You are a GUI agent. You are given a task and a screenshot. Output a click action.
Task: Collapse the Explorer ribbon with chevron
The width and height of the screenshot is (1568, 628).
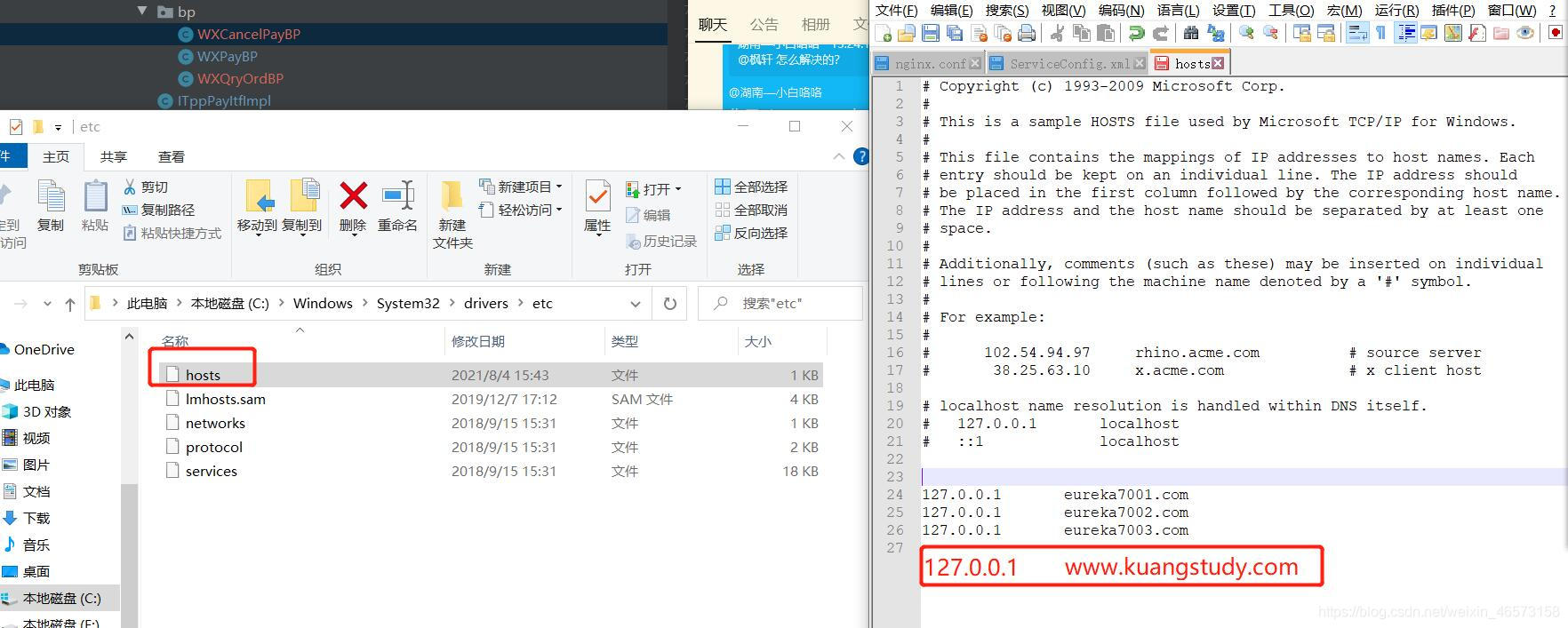(x=838, y=156)
